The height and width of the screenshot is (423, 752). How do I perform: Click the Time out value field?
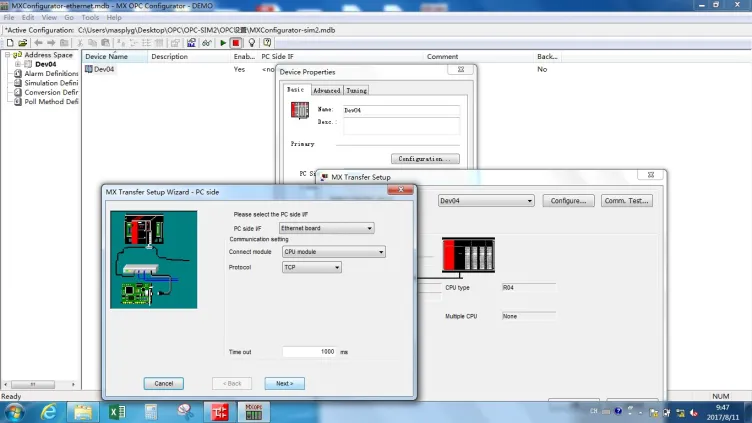click(x=309, y=352)
